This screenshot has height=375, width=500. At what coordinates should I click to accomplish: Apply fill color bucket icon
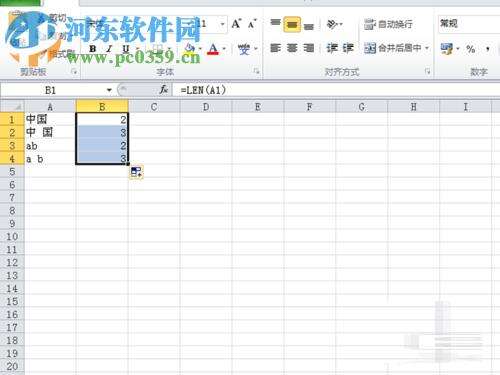pos(190,49)
